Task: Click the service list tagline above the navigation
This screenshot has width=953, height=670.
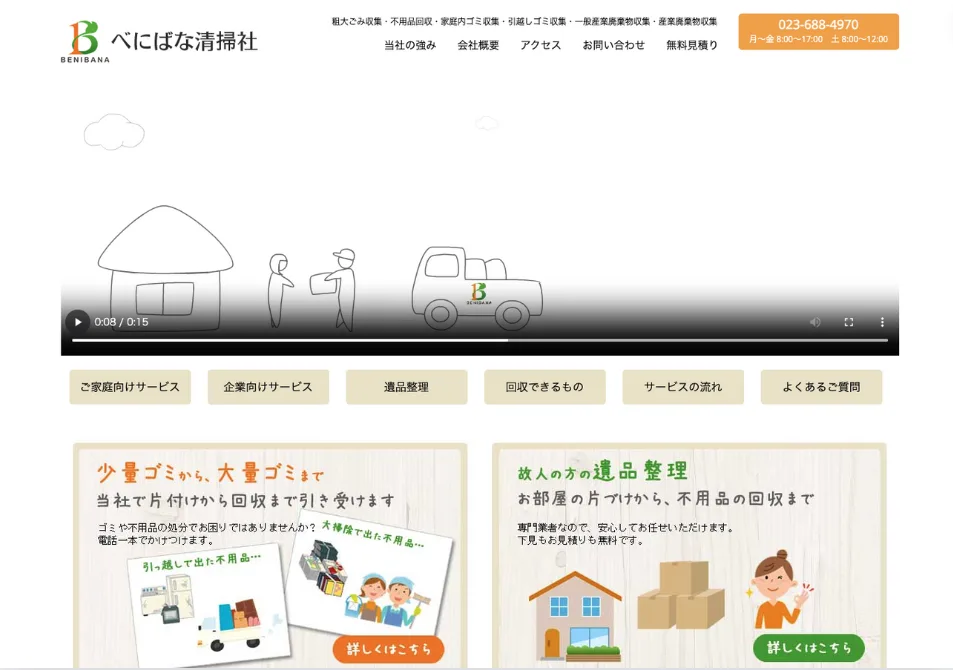Action: 524,21
